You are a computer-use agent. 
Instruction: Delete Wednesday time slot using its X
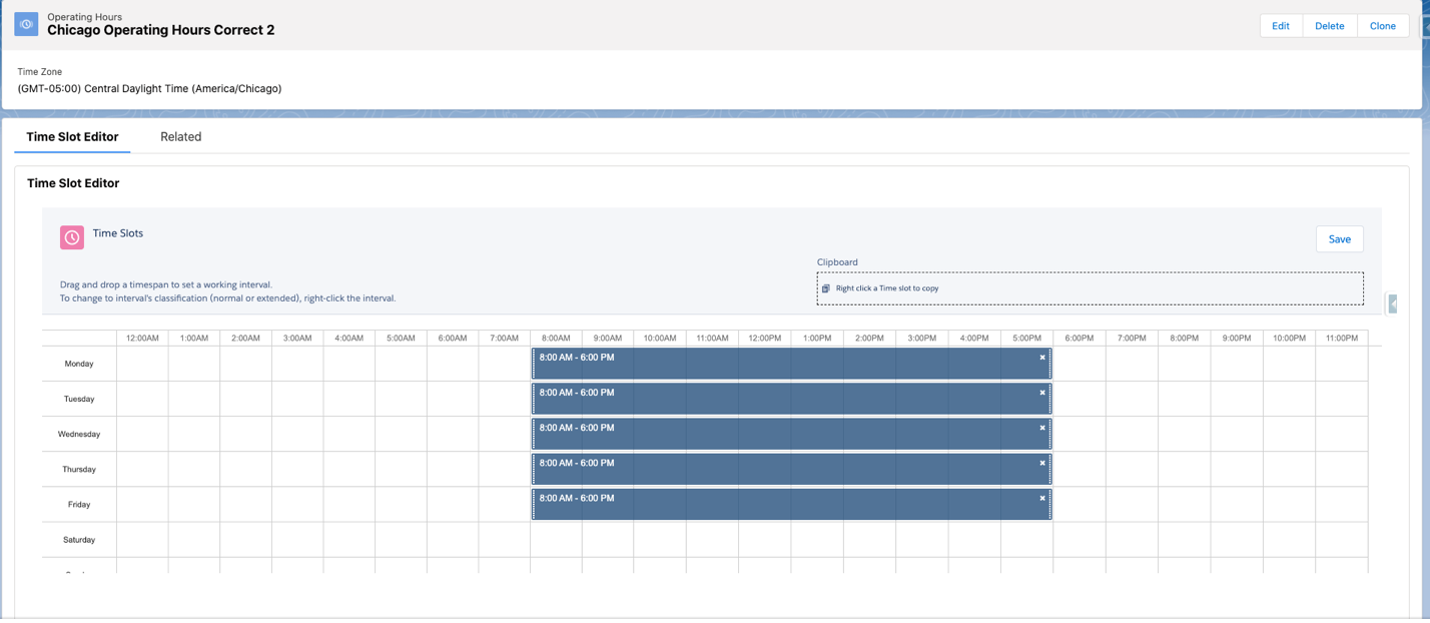1042,428
